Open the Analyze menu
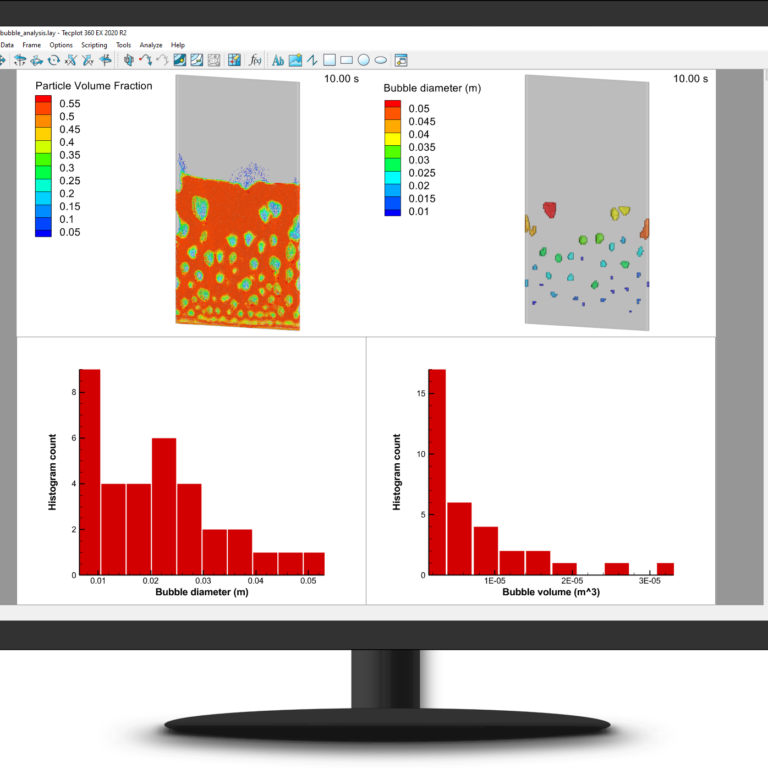The width and height of the screenshot is (768, 768). [151, 45]
